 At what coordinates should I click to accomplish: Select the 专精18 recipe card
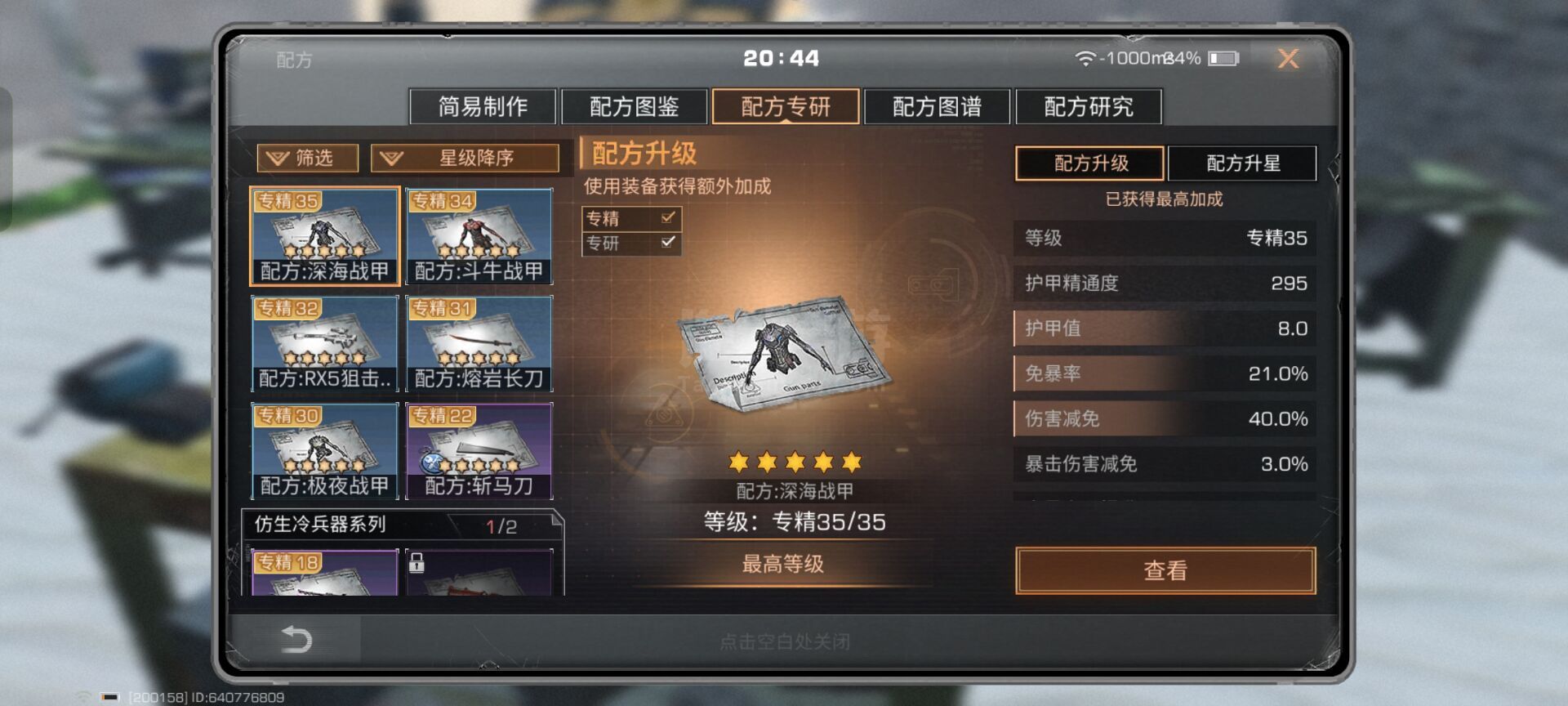point(324,572)
